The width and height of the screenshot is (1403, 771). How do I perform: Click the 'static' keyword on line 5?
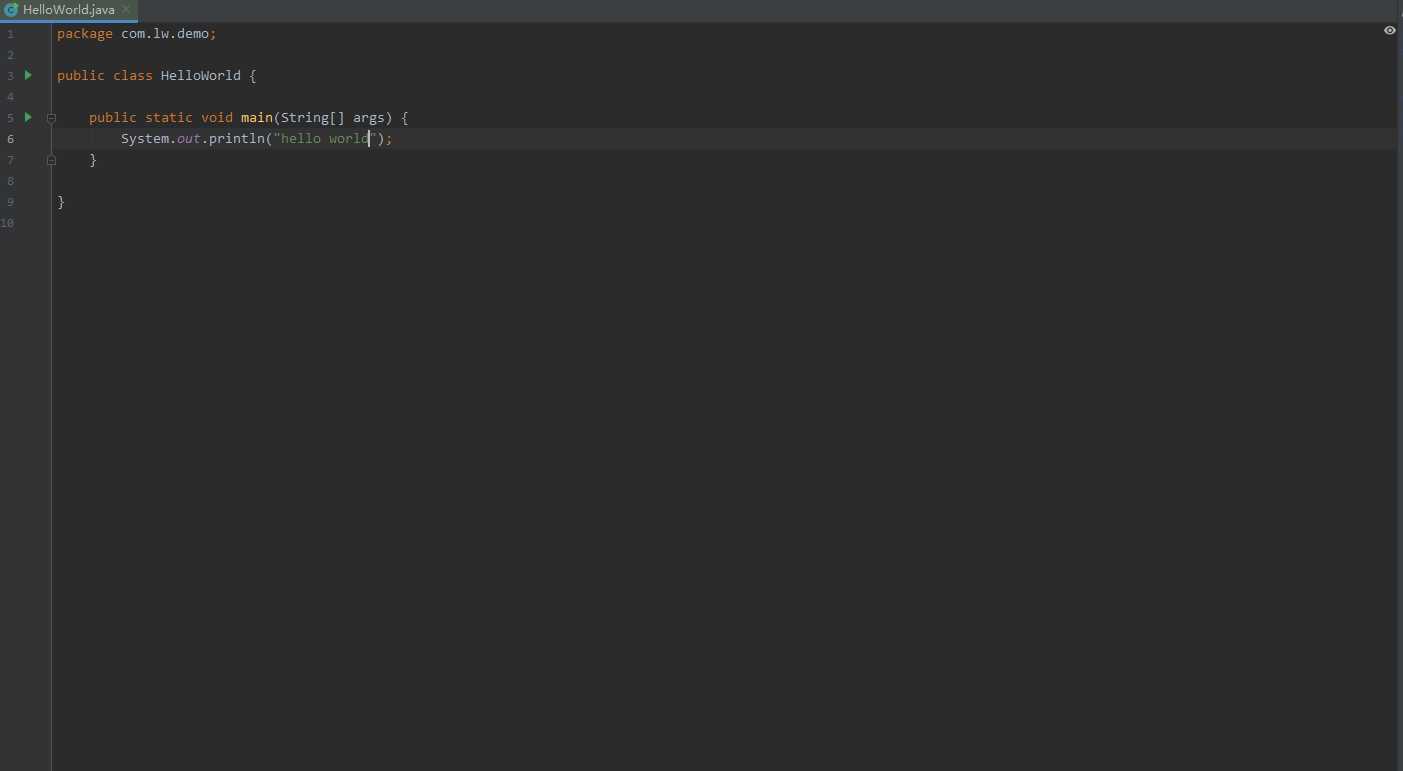(169, 117)
